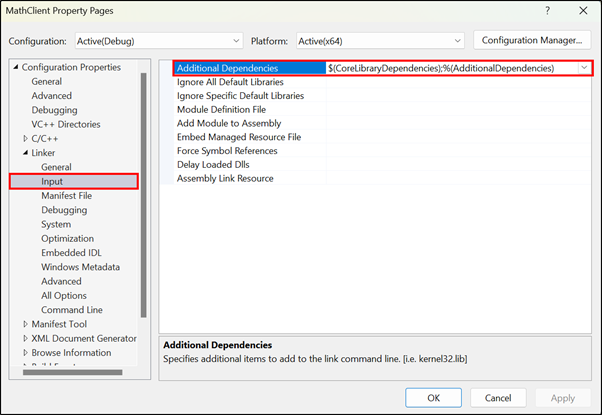Click the tree's vertical scrollbar
This screenshot has height=415, width=602.
pyautogui.click(x=144, y=195)
